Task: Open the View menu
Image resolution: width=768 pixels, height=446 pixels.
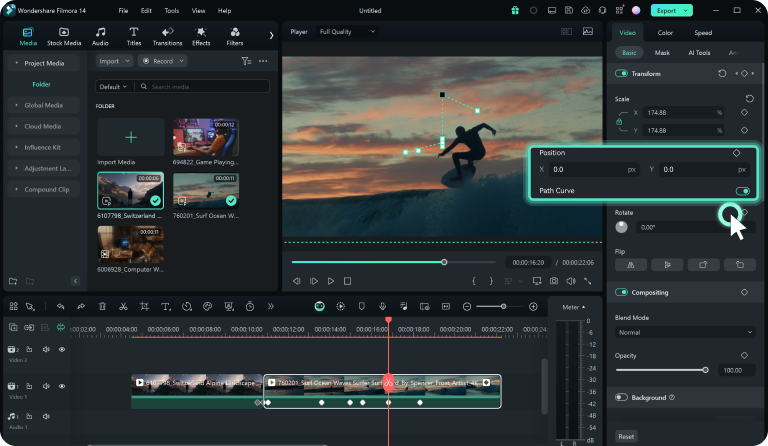Action: (x=198, y=11)
